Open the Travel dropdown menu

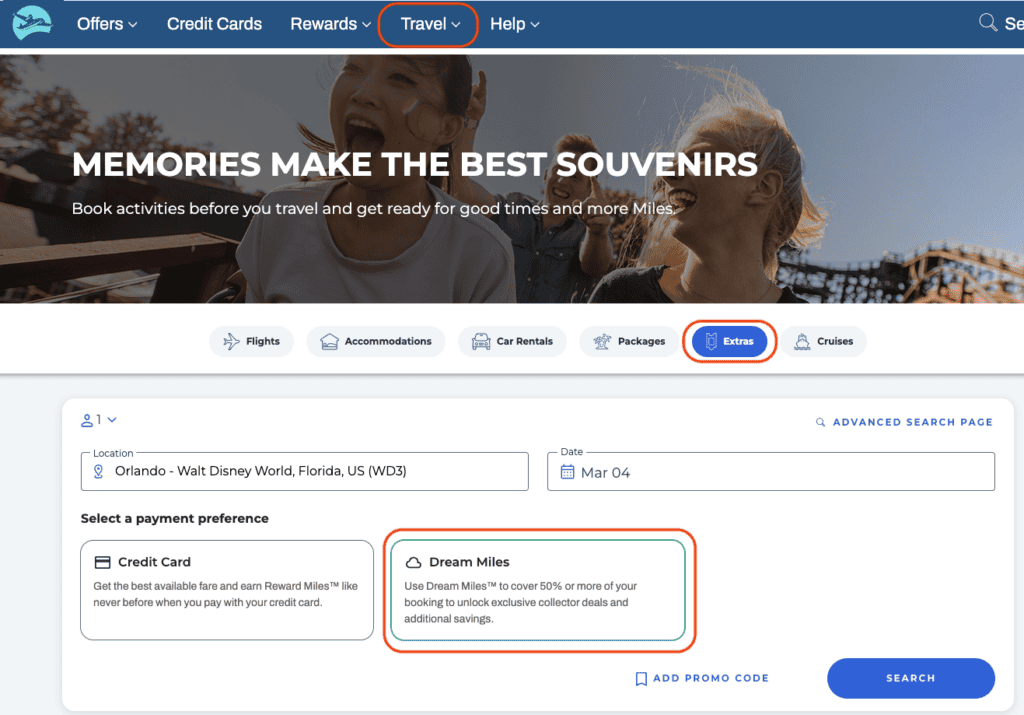[430, 24]
